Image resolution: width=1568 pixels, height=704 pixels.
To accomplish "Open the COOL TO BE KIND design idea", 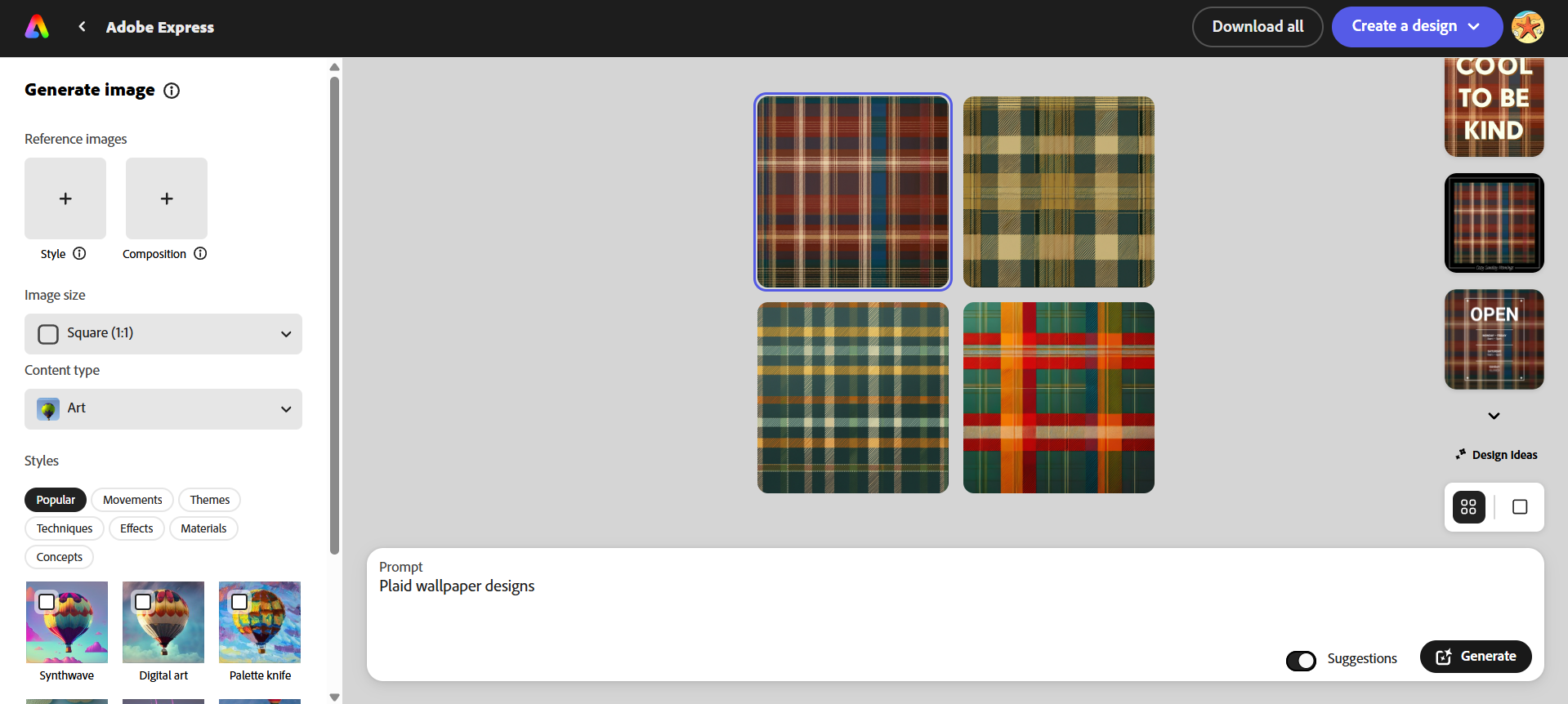I will pyautogui.click(x=1494, y=107).
